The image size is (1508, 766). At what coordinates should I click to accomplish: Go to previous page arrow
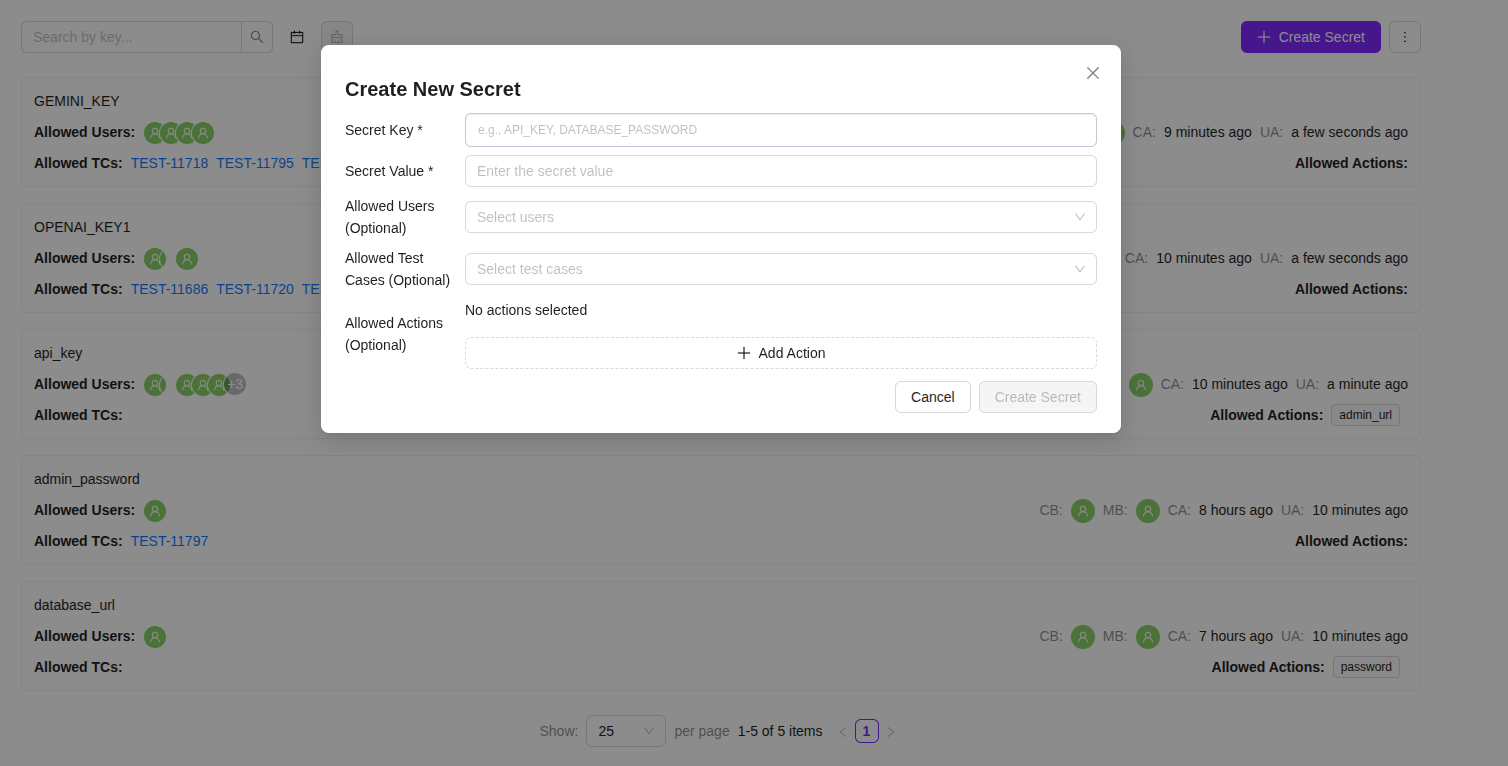[x=842, y=732]
